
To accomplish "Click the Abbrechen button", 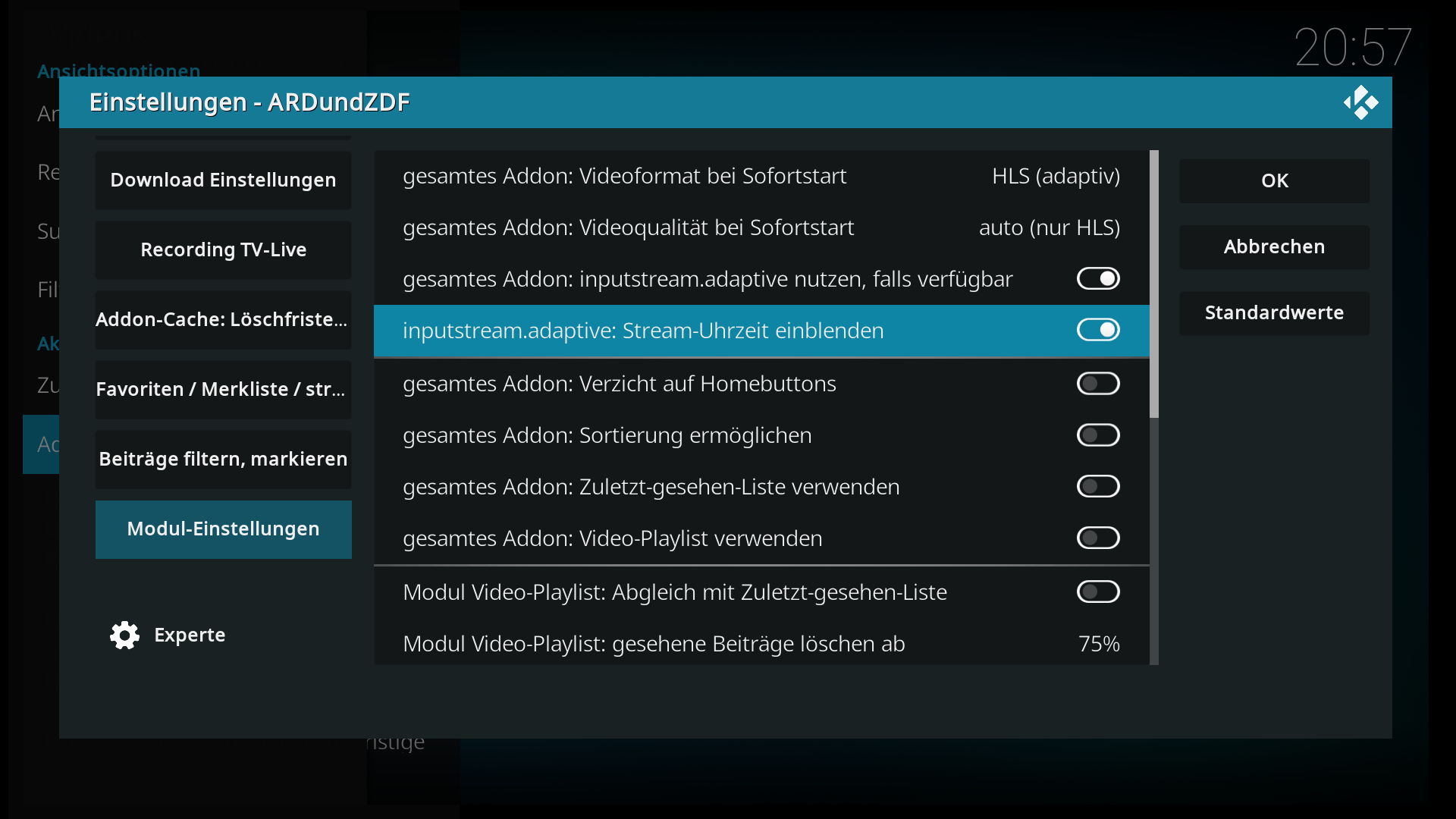I will (1274, 247).
